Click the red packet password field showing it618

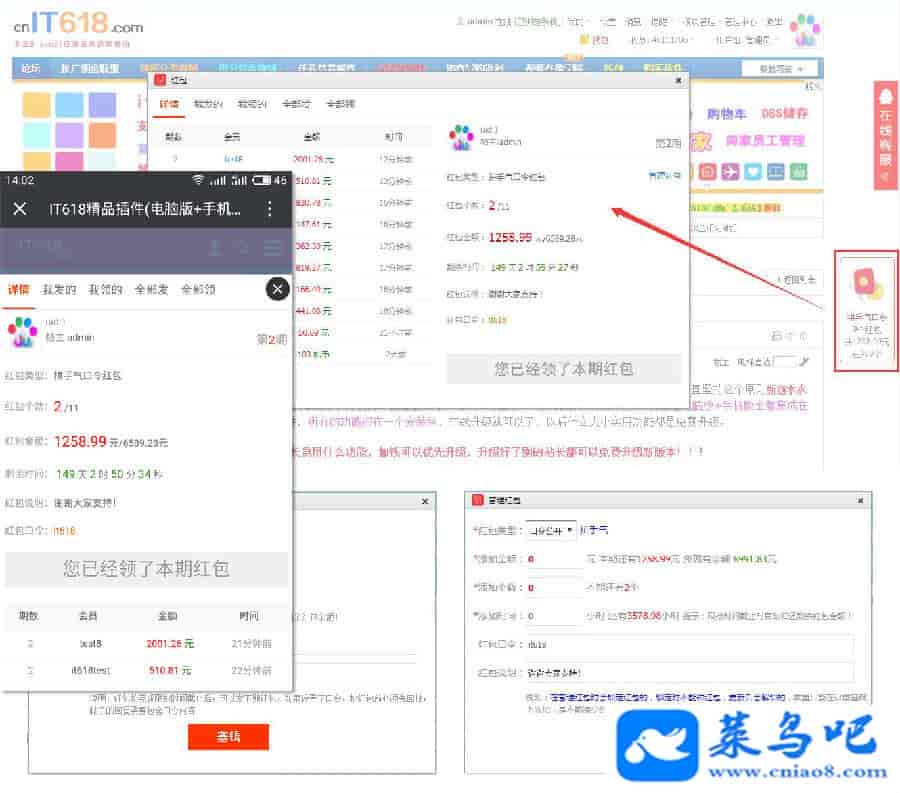click(689, 644)
